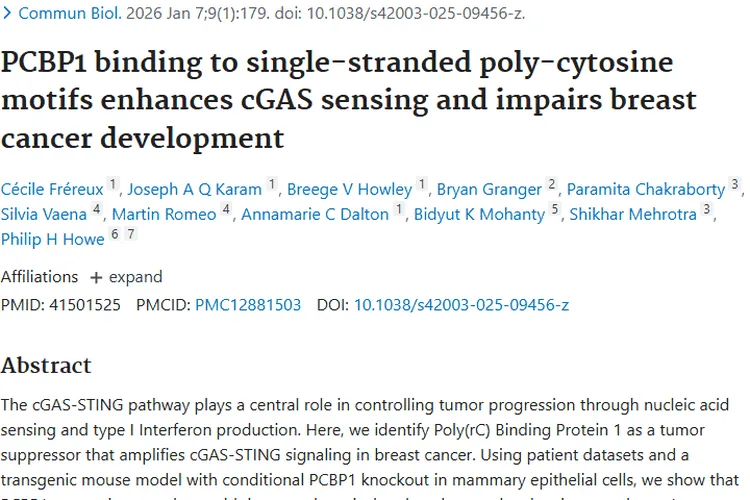Screen dimensions: 750x500
Task: Open the PMC12881503 full-text link
Action: [x=247, y=304]
